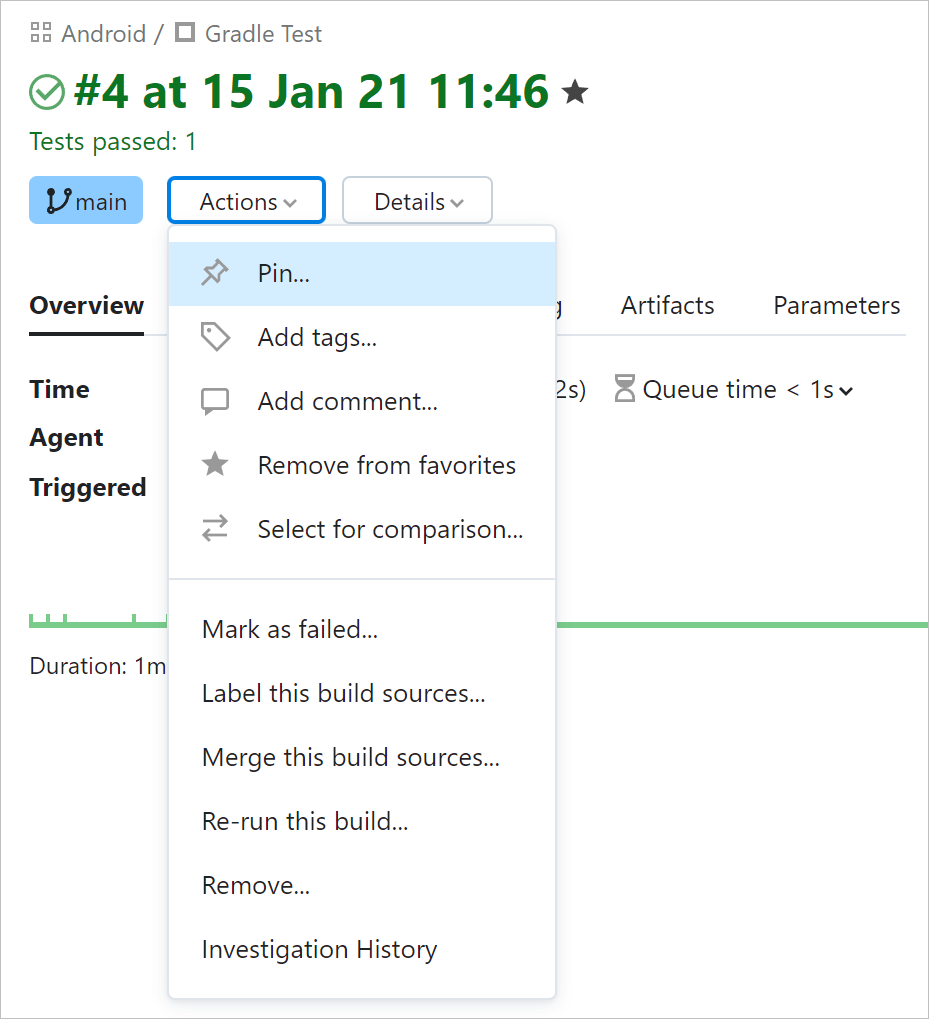Click the star icon beside Remove from favorites
Viewport: 929px width, 1019px height.
click(x=215, y=465)
